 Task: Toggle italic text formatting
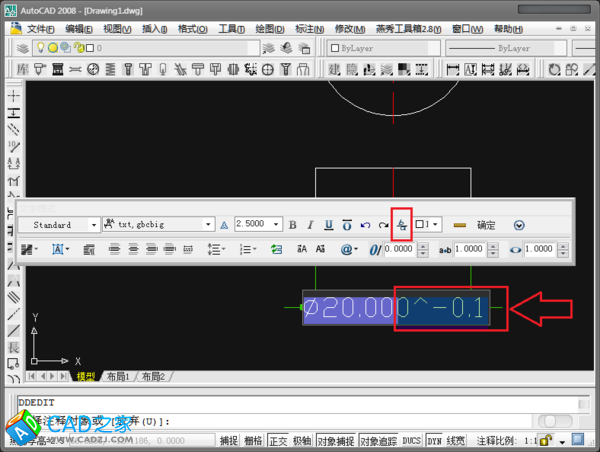[x=311, y=225]
